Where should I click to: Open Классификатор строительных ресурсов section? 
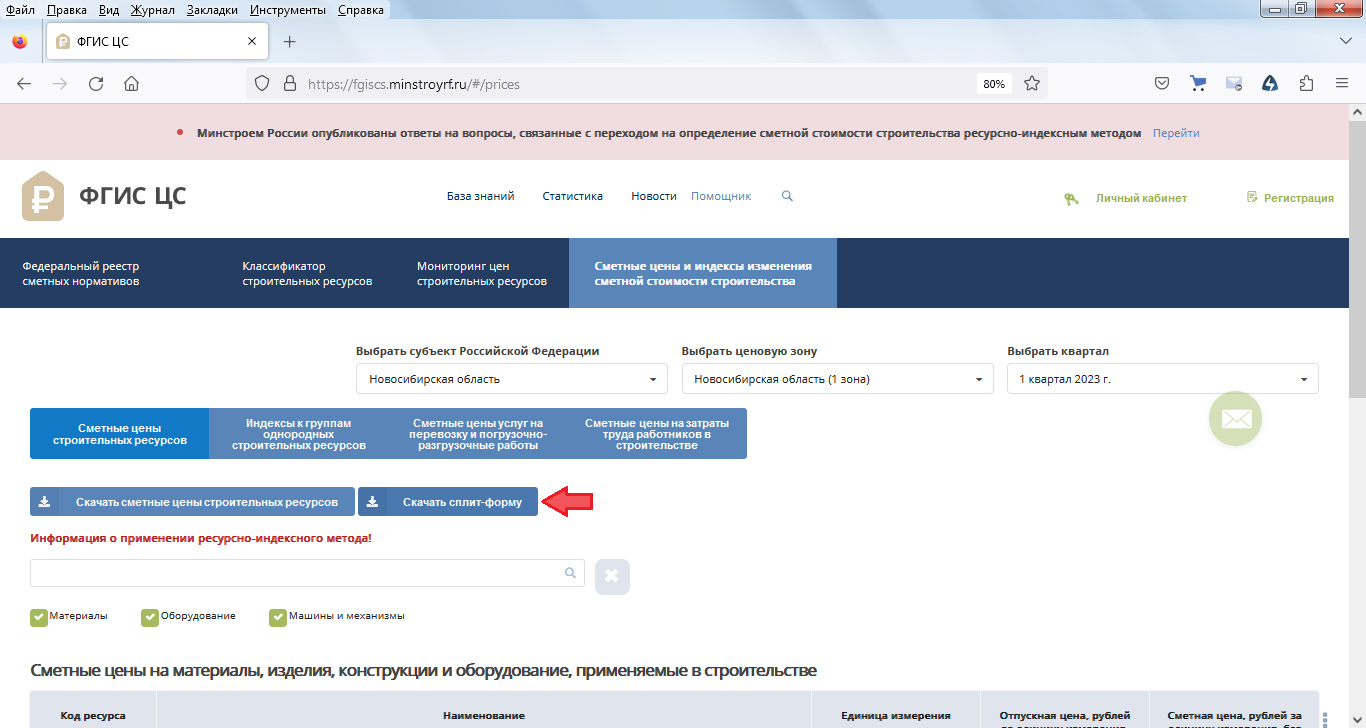[307, 273]
